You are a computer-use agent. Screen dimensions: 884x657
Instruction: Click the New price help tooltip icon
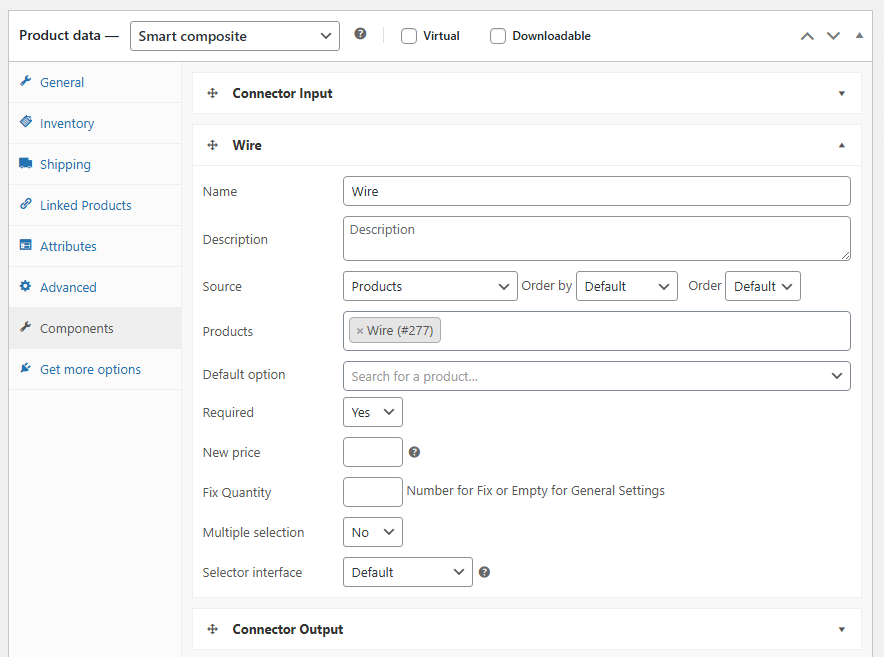pos(414,452)
